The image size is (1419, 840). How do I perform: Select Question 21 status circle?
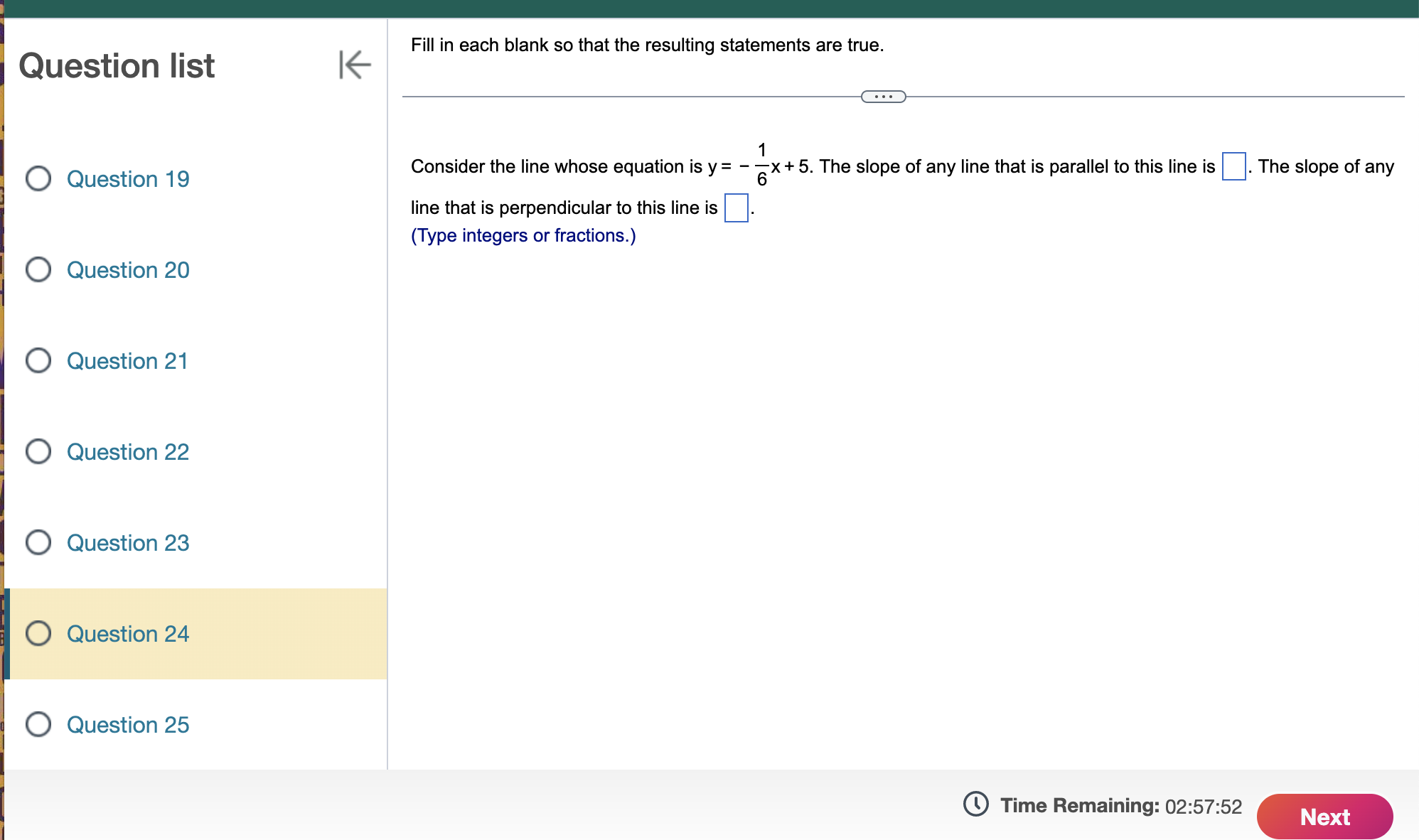(x=38, y=360)
